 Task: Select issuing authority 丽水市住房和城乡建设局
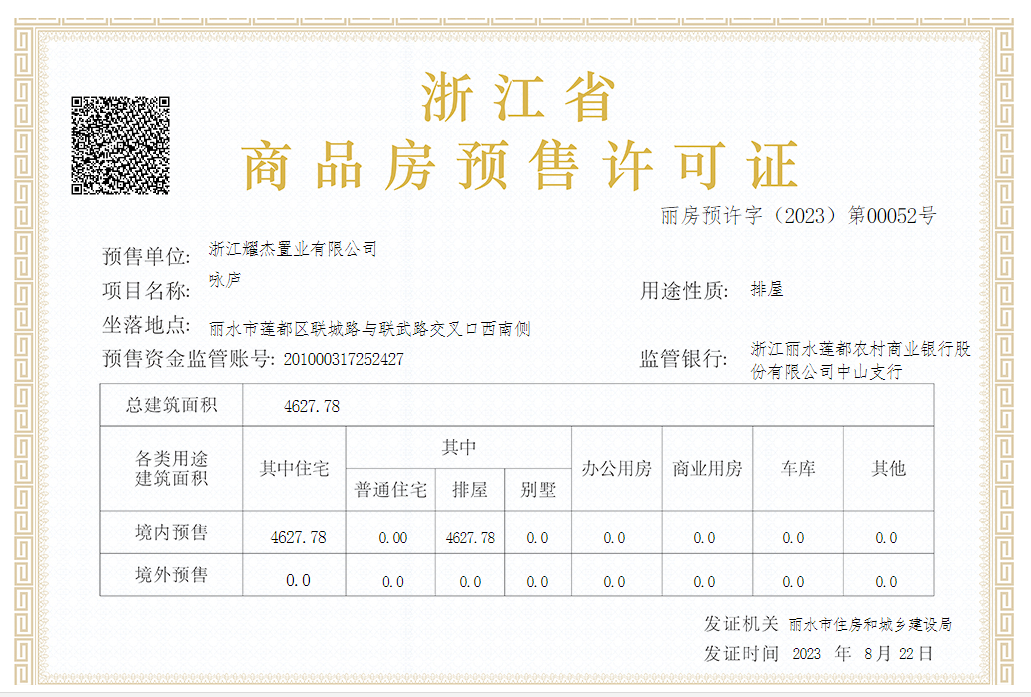point(870,625)
